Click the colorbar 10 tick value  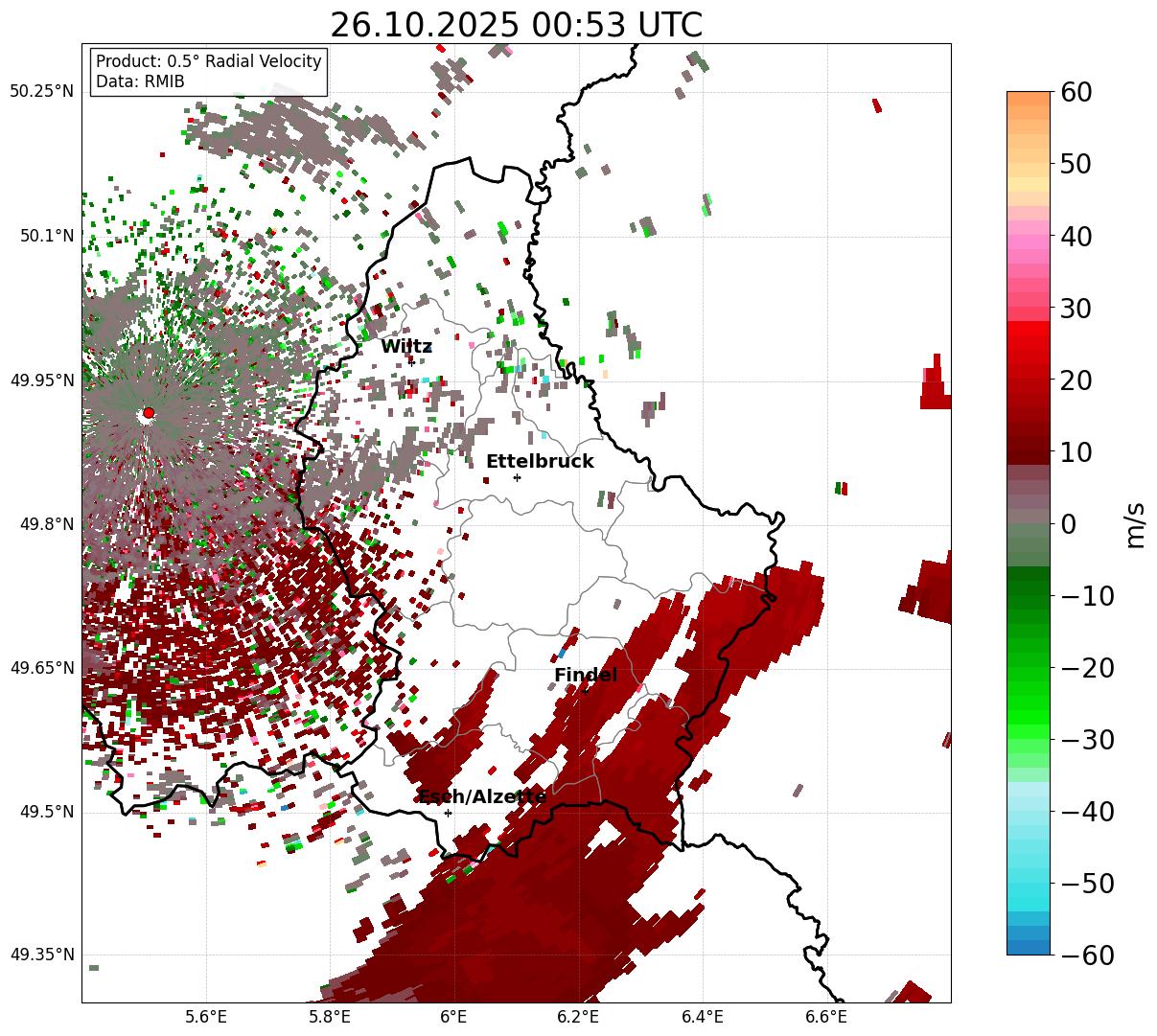click(x=1075, y=452)
